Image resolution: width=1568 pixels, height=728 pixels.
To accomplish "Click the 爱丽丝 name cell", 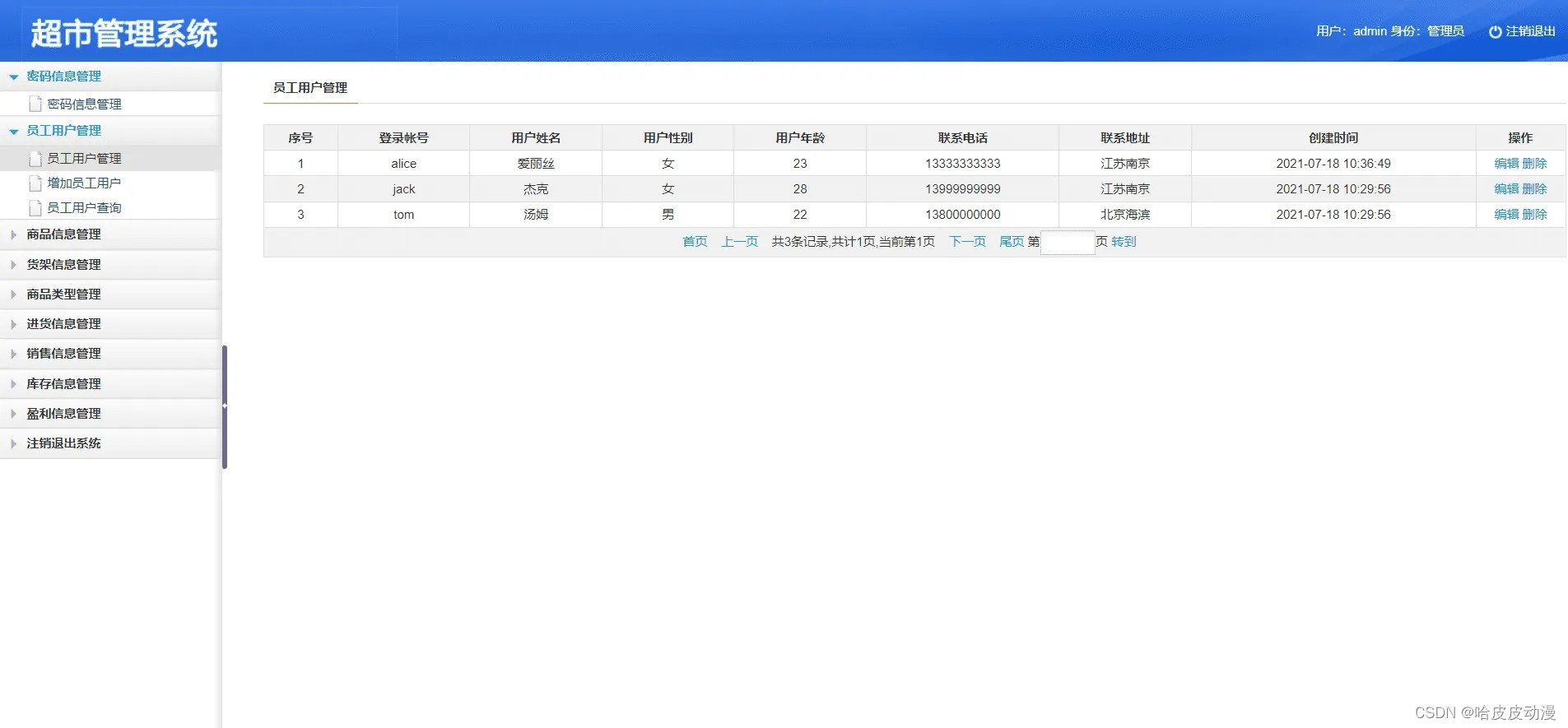I will point(536,164).
